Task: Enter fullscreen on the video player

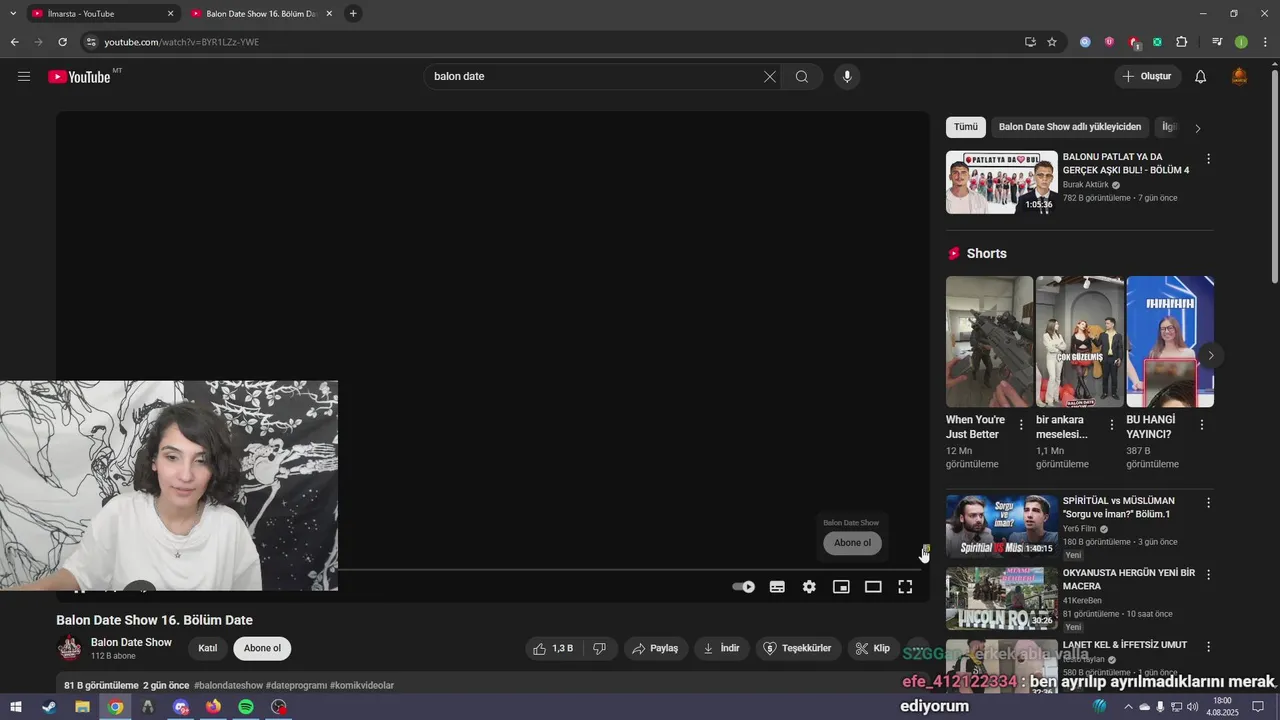Action: coord(905,587)
